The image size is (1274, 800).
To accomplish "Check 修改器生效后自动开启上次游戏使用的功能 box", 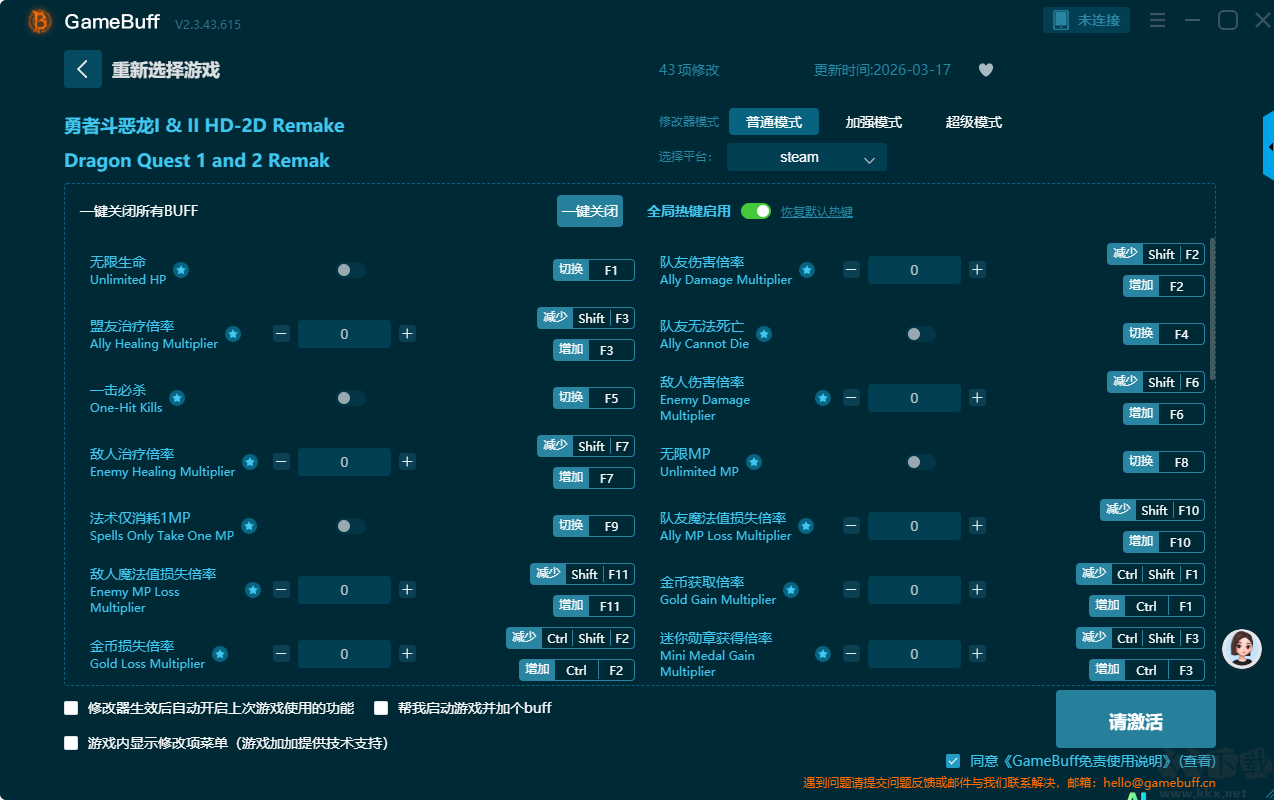I will pyautogui.click(x=71, y=708).
